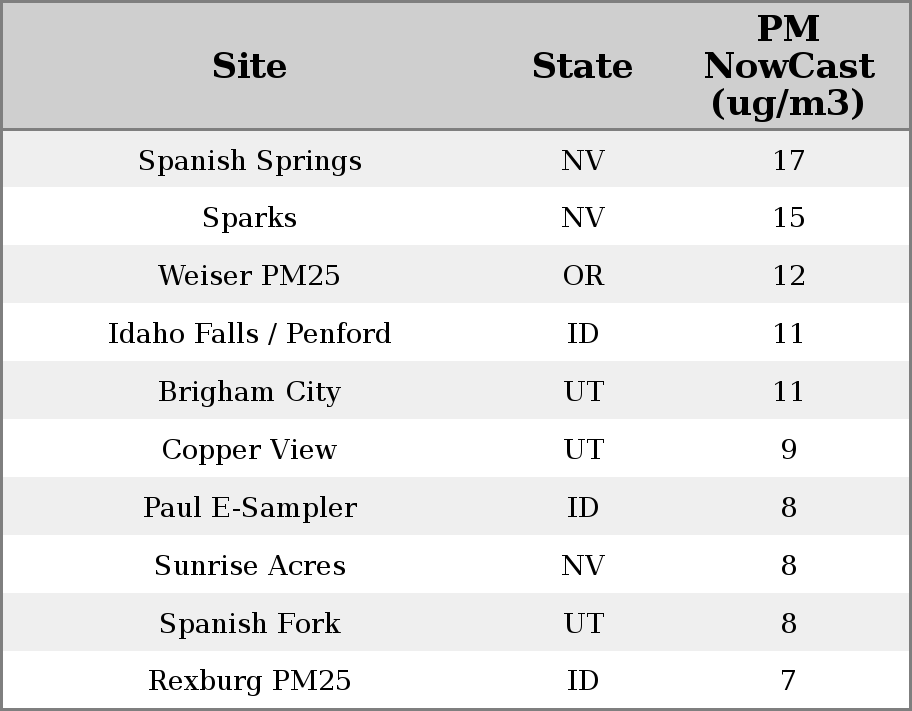Select the Sunrise Acres site cell
The image size is (912, 711).
click(249, 566)
